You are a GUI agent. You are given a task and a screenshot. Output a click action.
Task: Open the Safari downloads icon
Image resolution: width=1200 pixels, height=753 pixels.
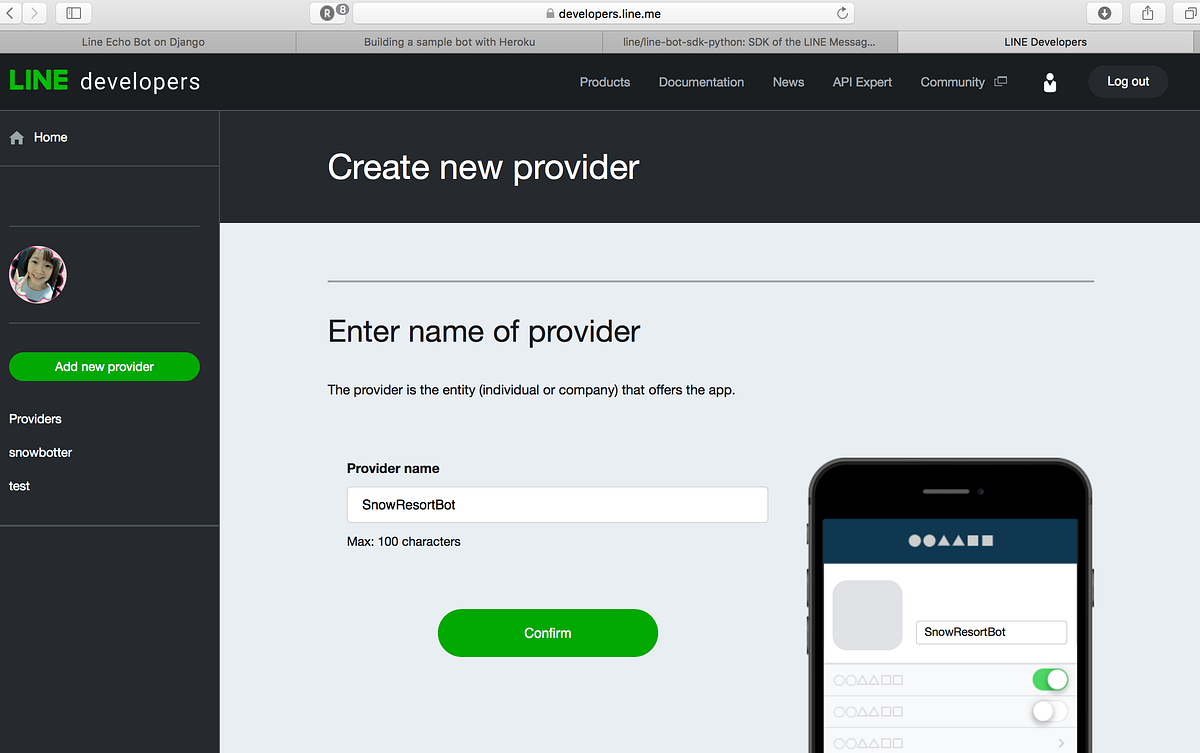[1103, 13]
